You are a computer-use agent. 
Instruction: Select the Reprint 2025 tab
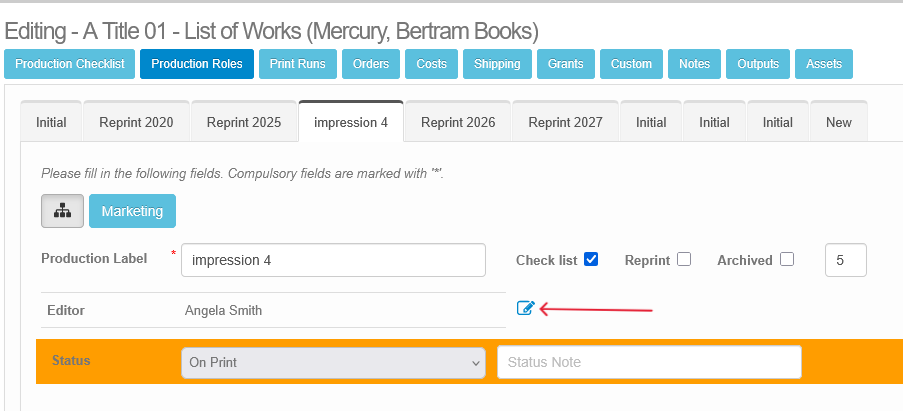pos(244,122)
